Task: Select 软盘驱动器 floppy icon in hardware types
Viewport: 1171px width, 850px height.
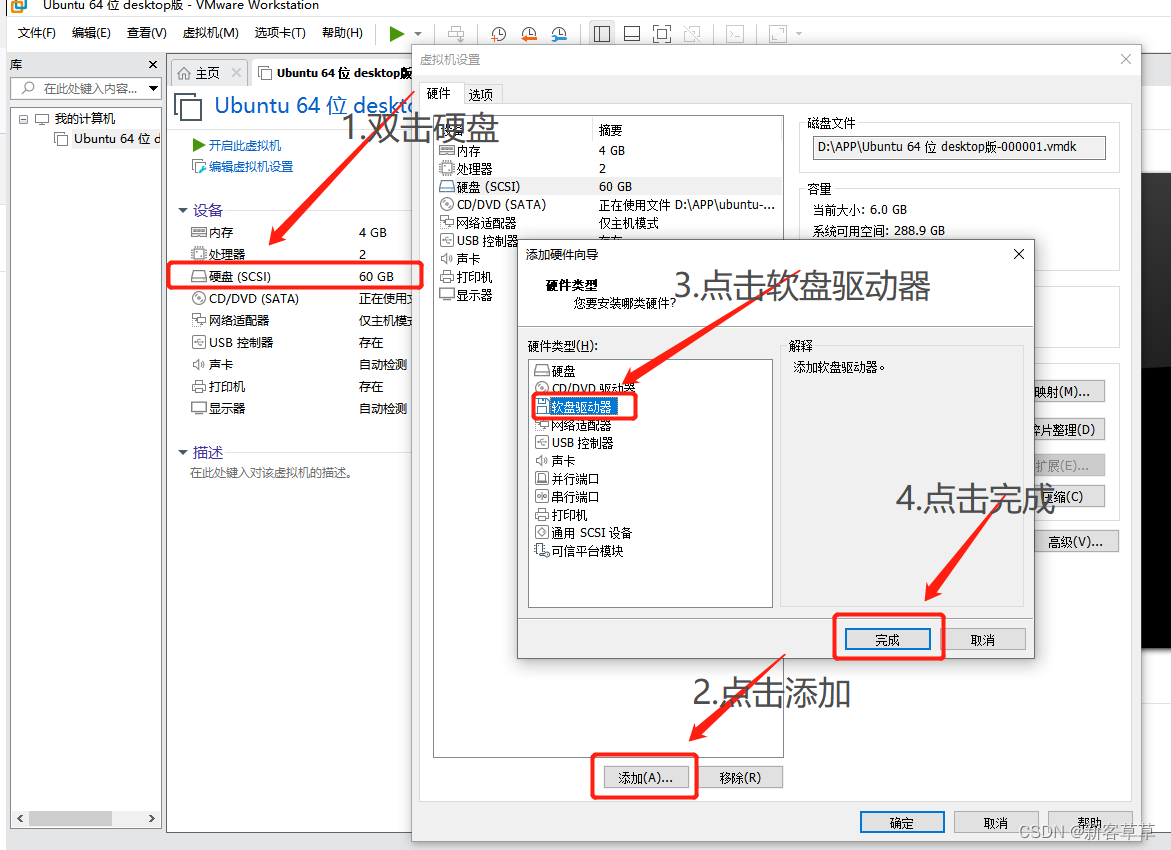Action: tap(542, 406)
